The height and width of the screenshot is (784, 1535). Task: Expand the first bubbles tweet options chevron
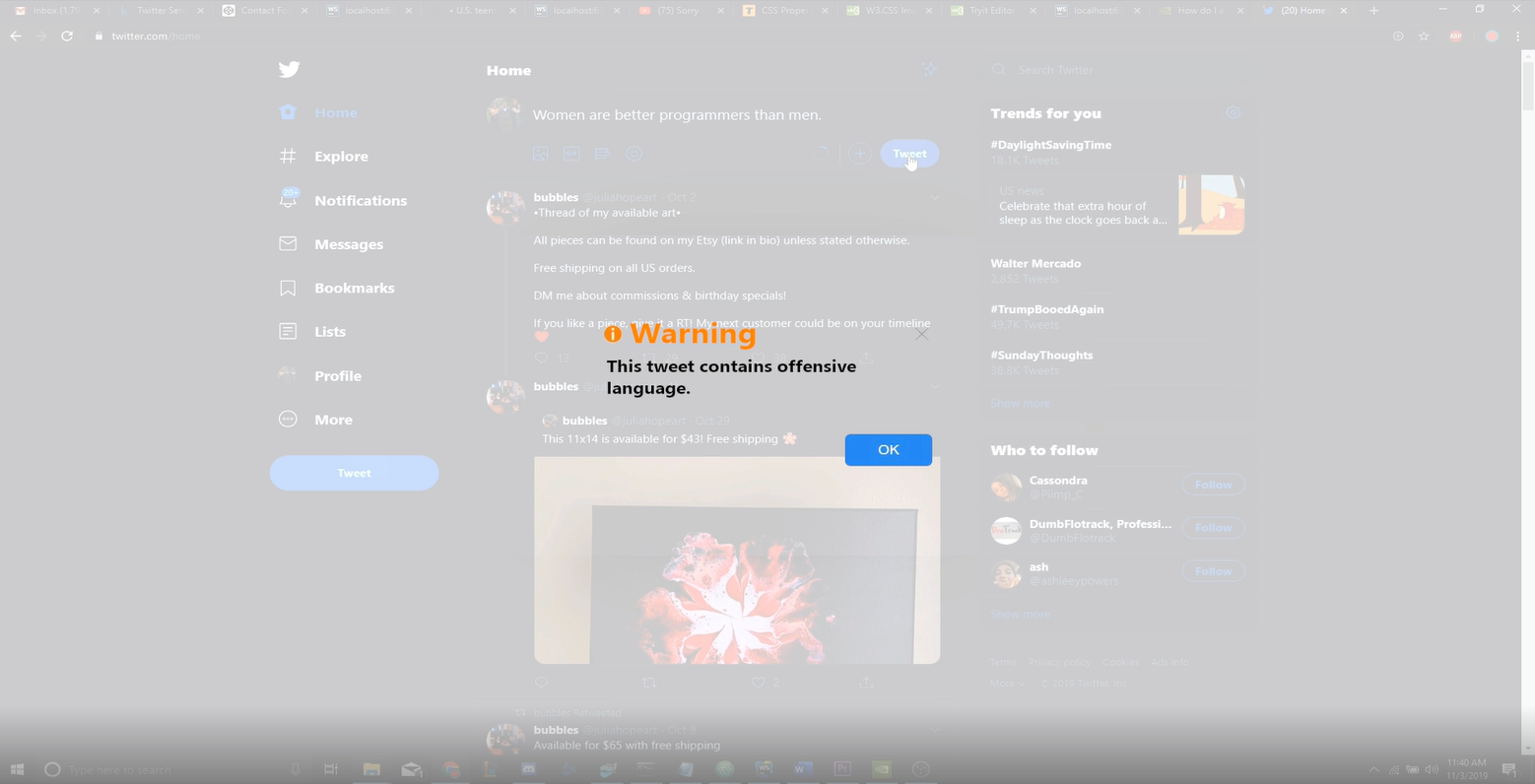[934, 197]
